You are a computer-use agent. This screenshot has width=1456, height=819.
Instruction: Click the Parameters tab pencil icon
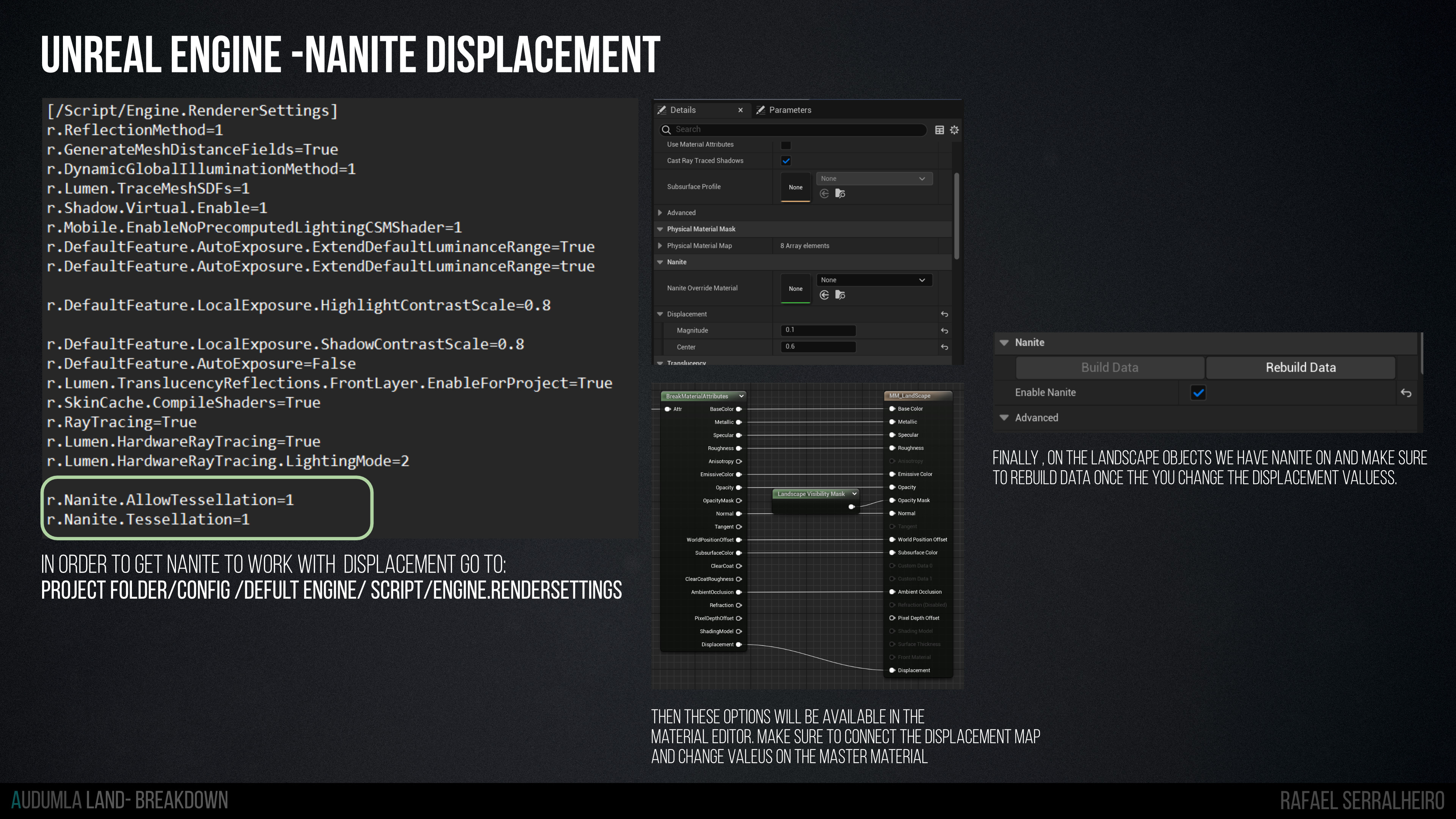coord(761,110)
